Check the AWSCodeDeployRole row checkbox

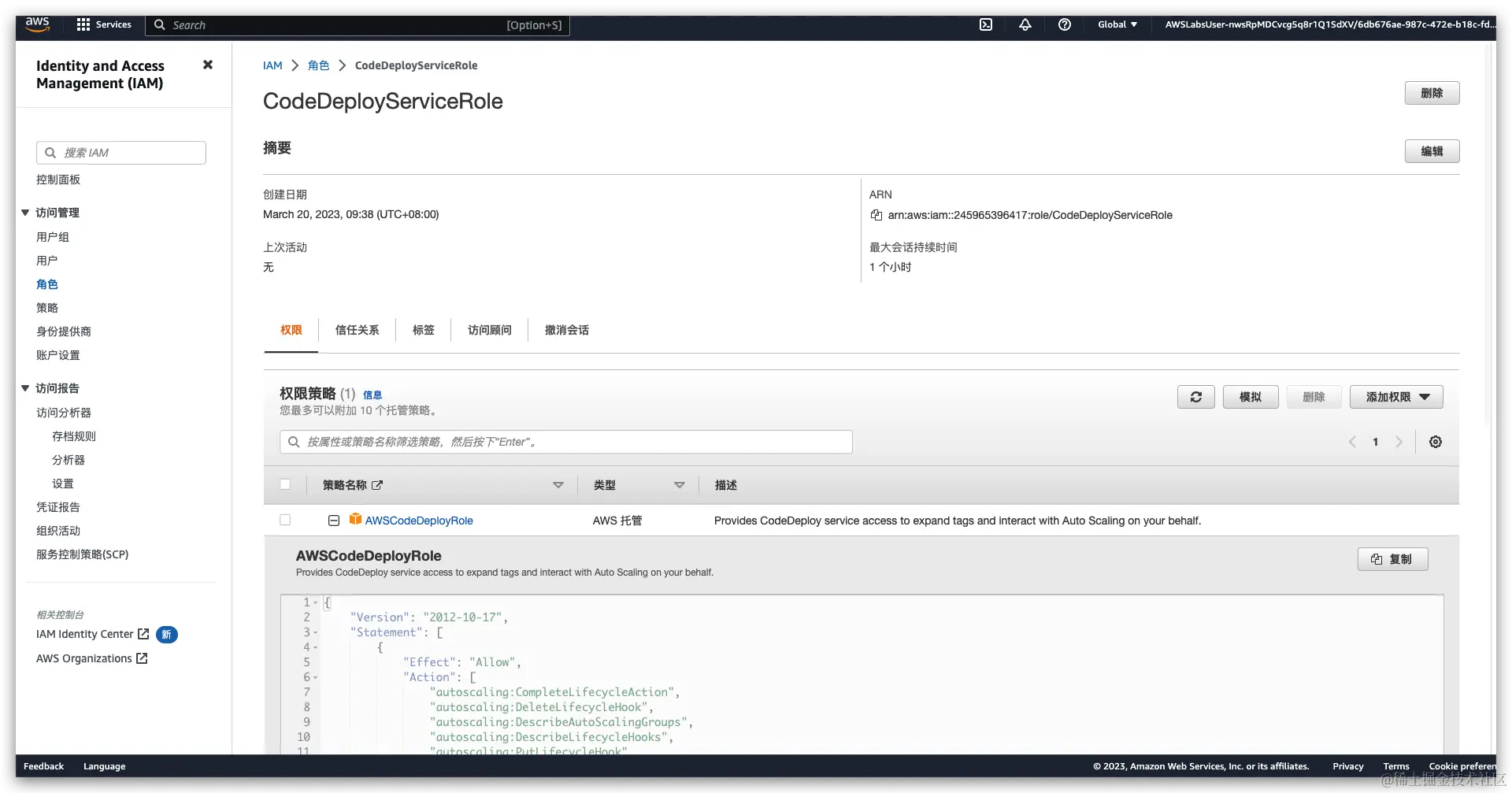point(285,520)
